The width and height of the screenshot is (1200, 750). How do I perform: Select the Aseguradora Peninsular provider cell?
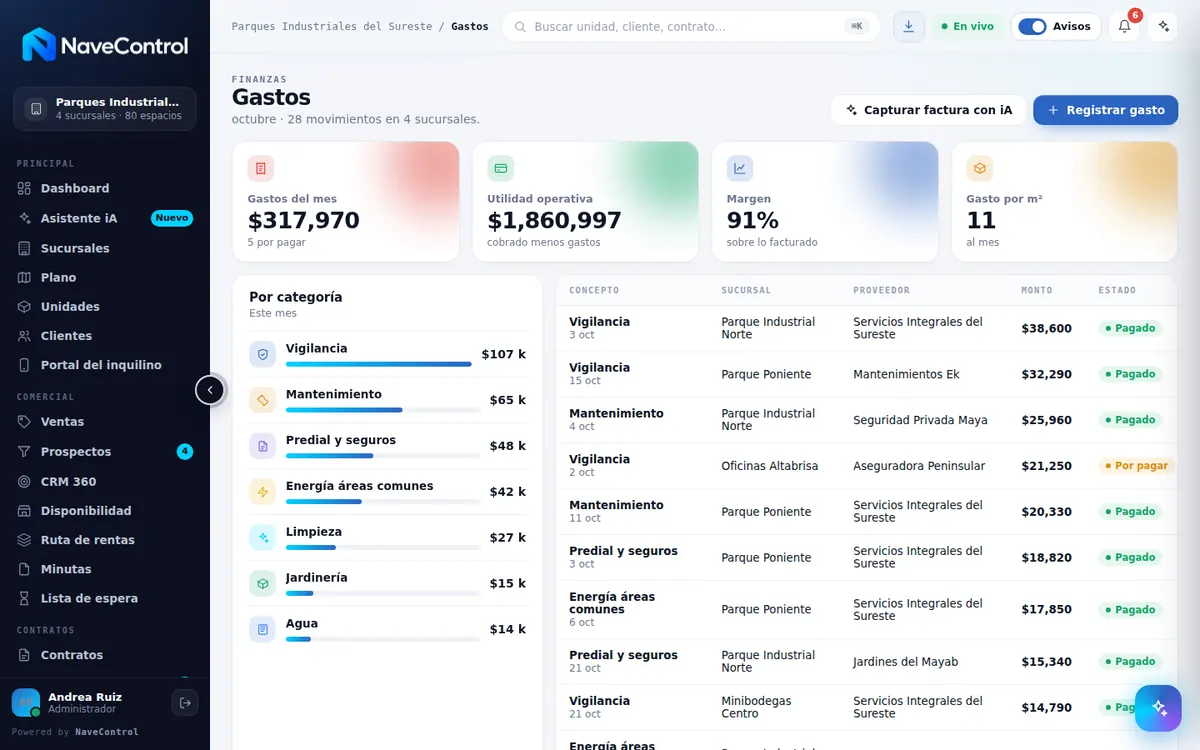pyautogui.click(x=919, y=466)
